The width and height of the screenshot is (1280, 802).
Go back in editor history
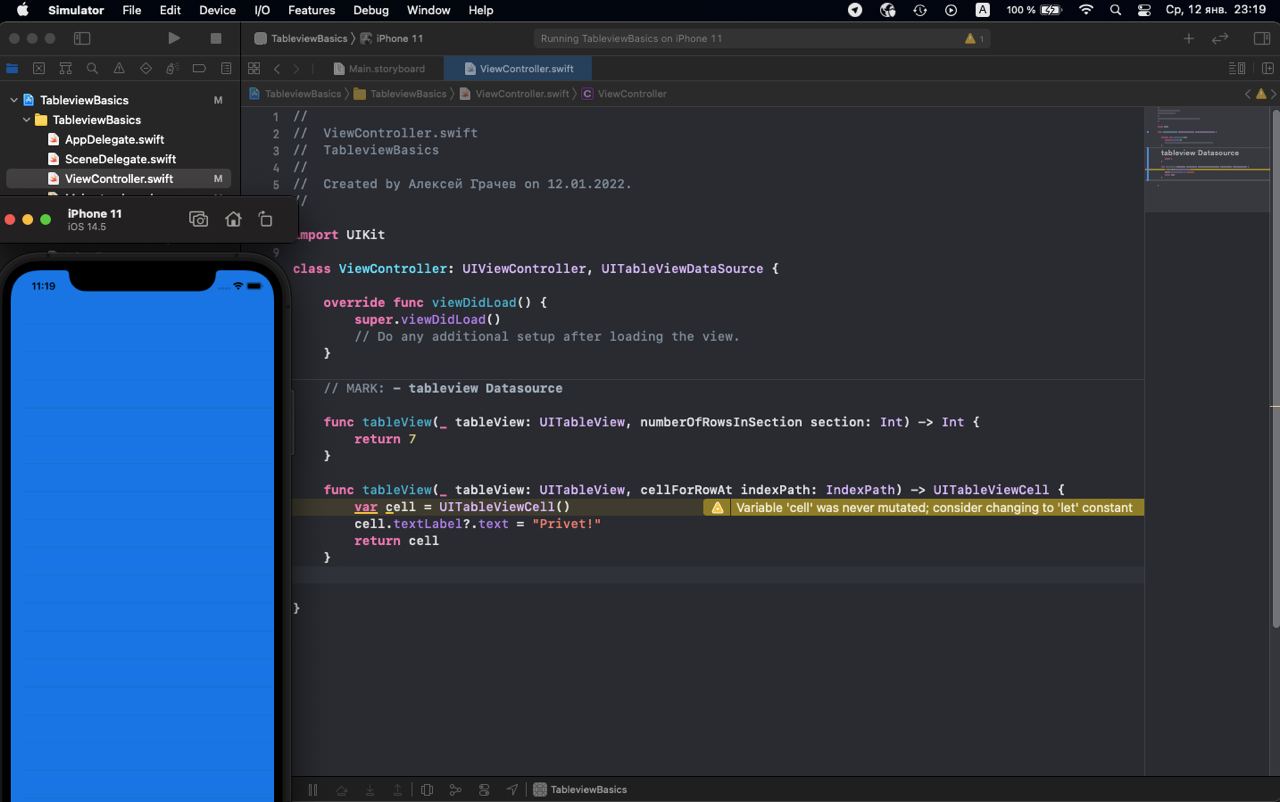click(x=277, y=68)
